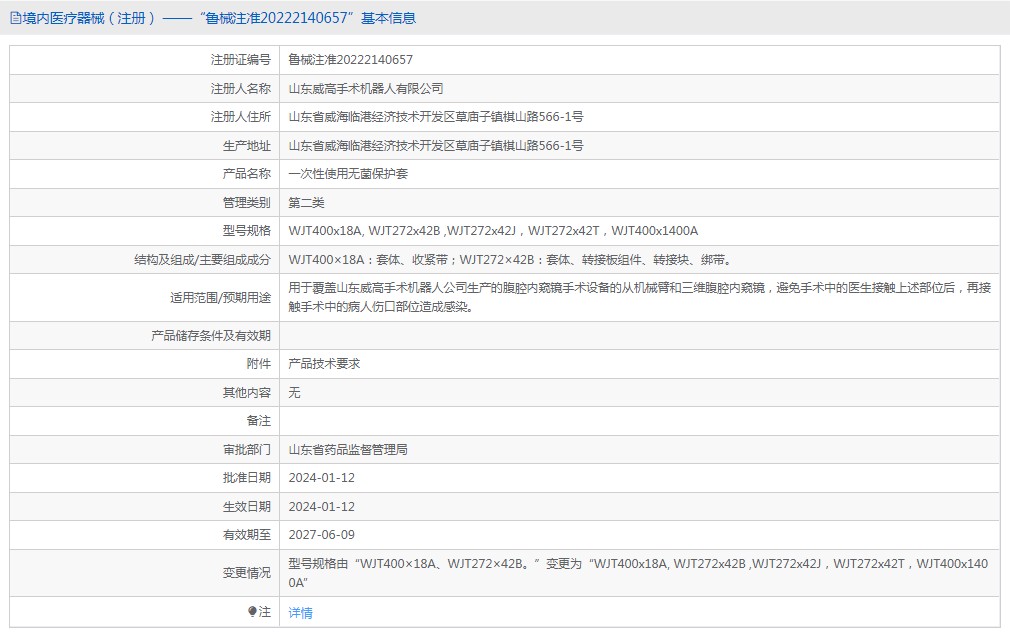Click the 生效日期 row label
The height and width of the screenshot is (637, 1010).
[x=247, y=507]
